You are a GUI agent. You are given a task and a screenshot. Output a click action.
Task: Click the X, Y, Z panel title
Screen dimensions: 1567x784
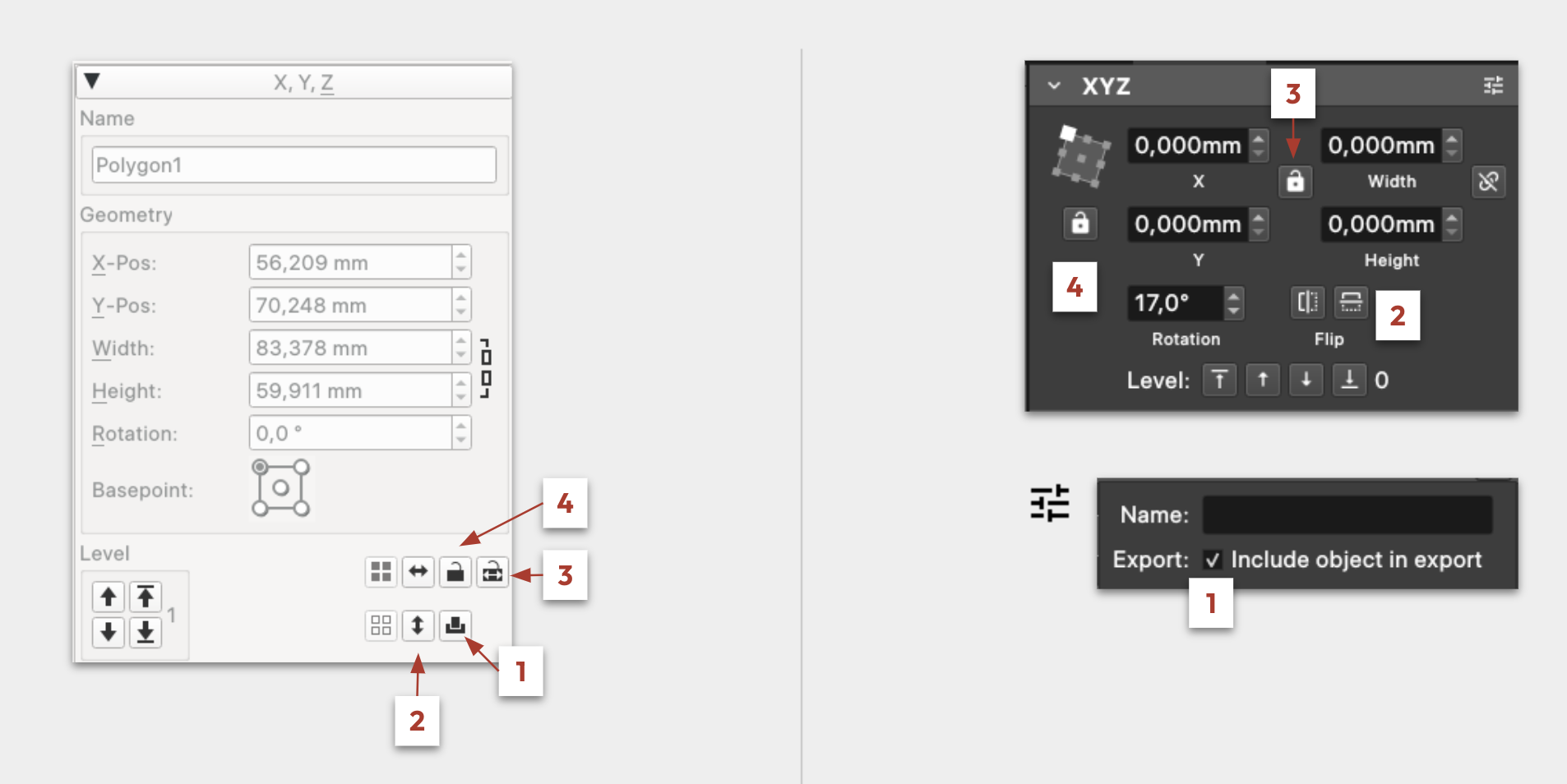click(x=303, y=82)
